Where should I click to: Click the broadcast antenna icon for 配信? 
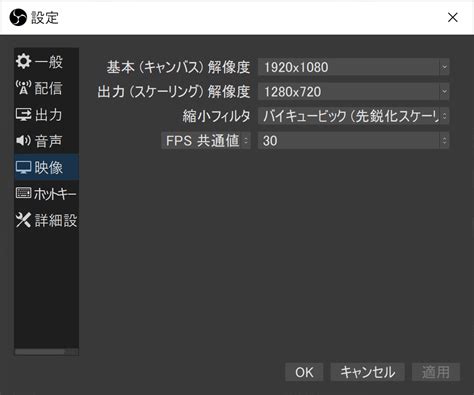[x=23, y=88]
